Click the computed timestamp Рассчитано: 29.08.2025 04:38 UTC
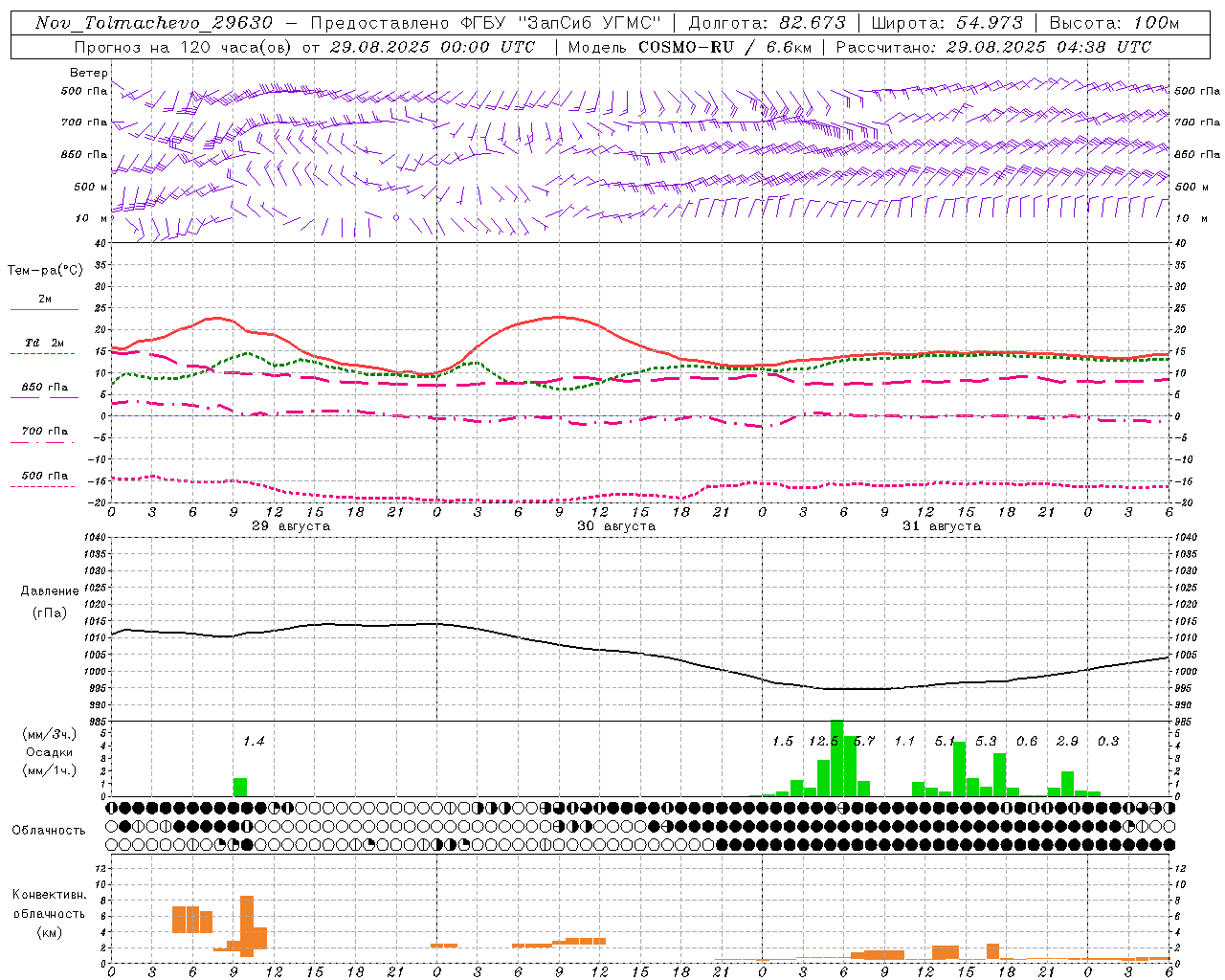Viewport: 1225px width, 980px height. (993, 47)
